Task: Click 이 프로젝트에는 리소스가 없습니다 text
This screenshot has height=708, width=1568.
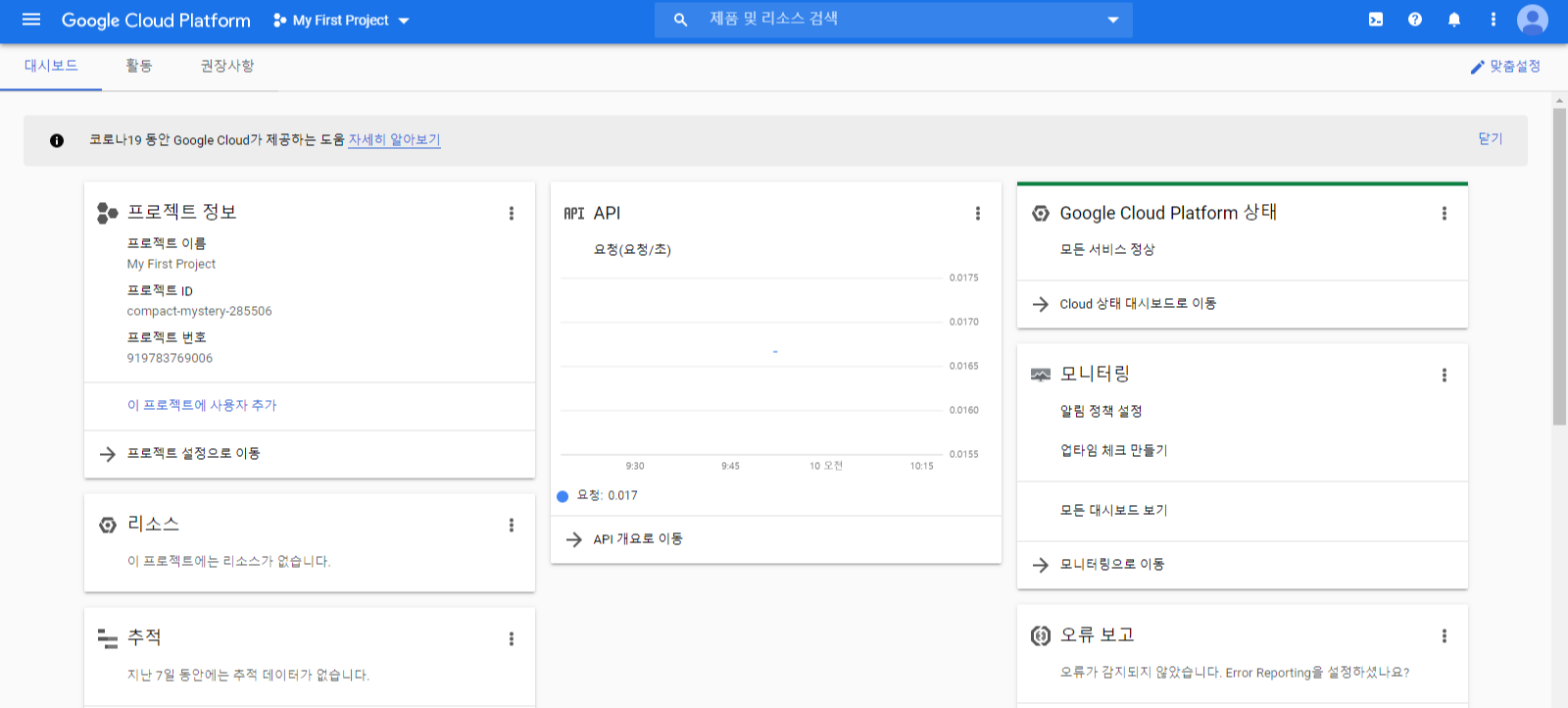Action: [229, 562]
